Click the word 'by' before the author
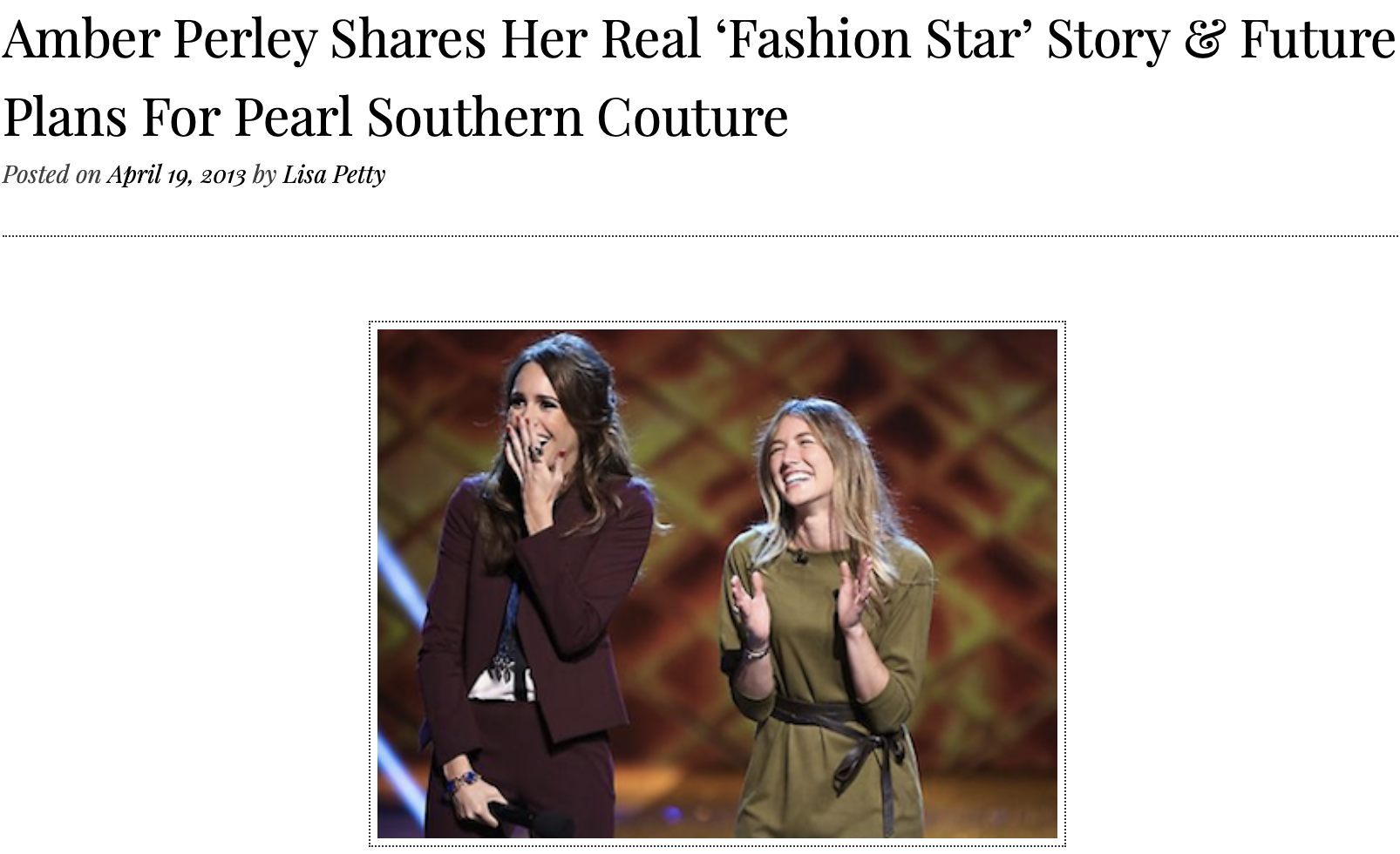Image resolution: width=1400 pixels, height=854 pixels. coord(264,174)
